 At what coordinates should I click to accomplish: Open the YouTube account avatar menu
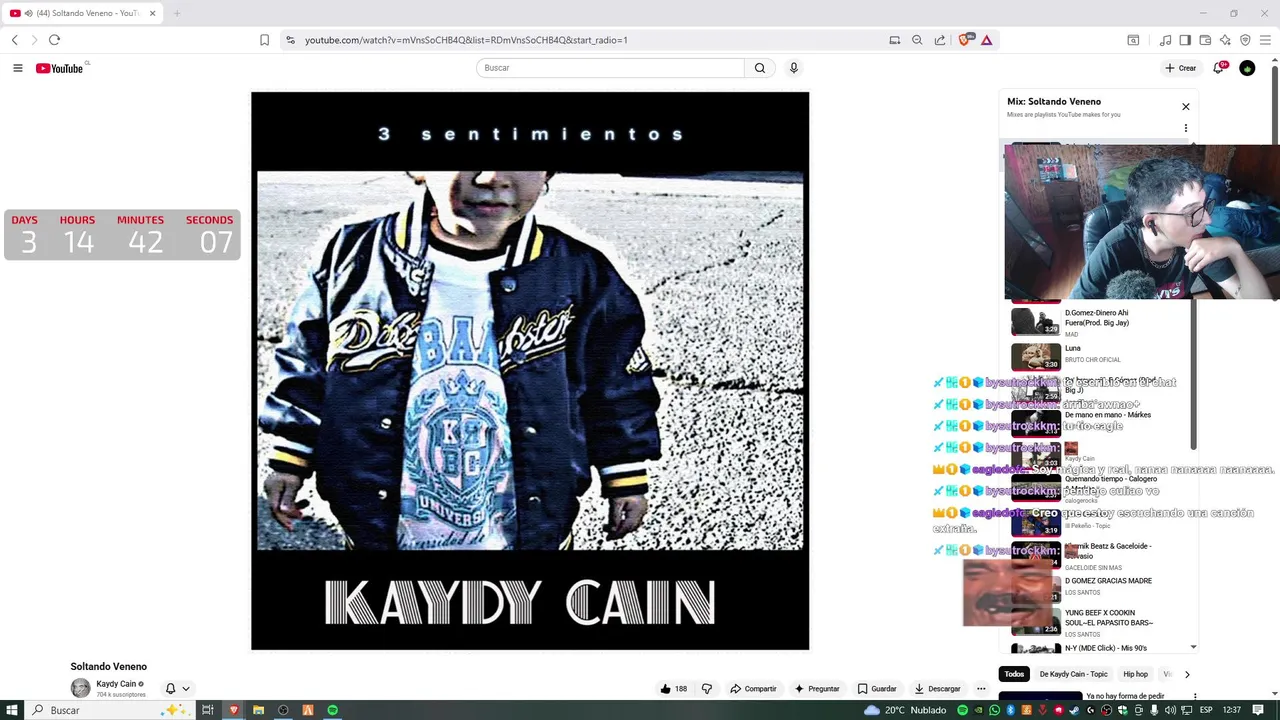(x=1247, y=68)
